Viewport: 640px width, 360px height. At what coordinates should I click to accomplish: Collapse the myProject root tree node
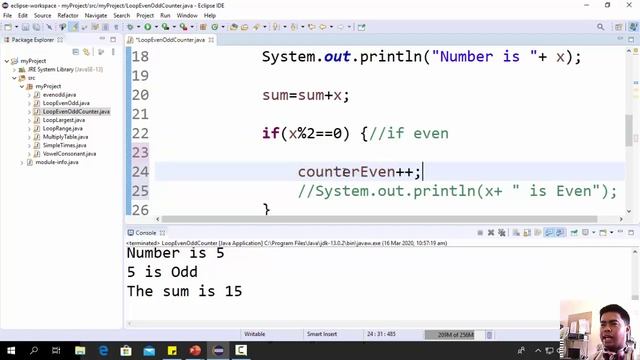pyautogui.click(x=7, y=61)
